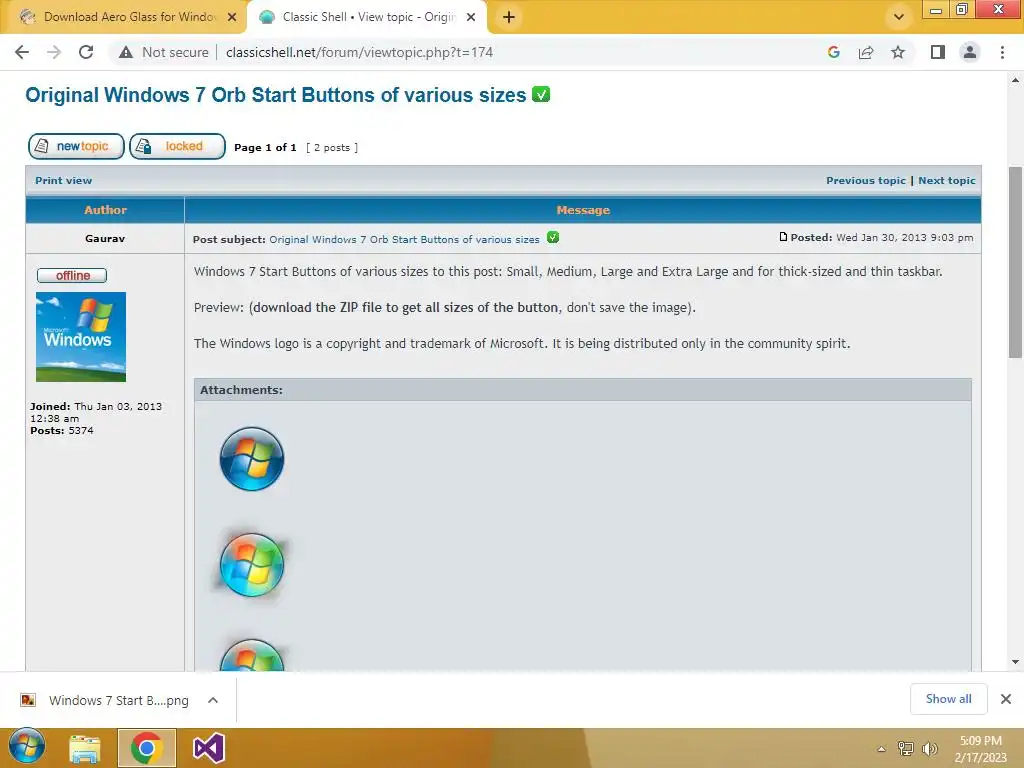Go to the Previous topic
The height and width of the screenshot is (768, 1024).
865,181
